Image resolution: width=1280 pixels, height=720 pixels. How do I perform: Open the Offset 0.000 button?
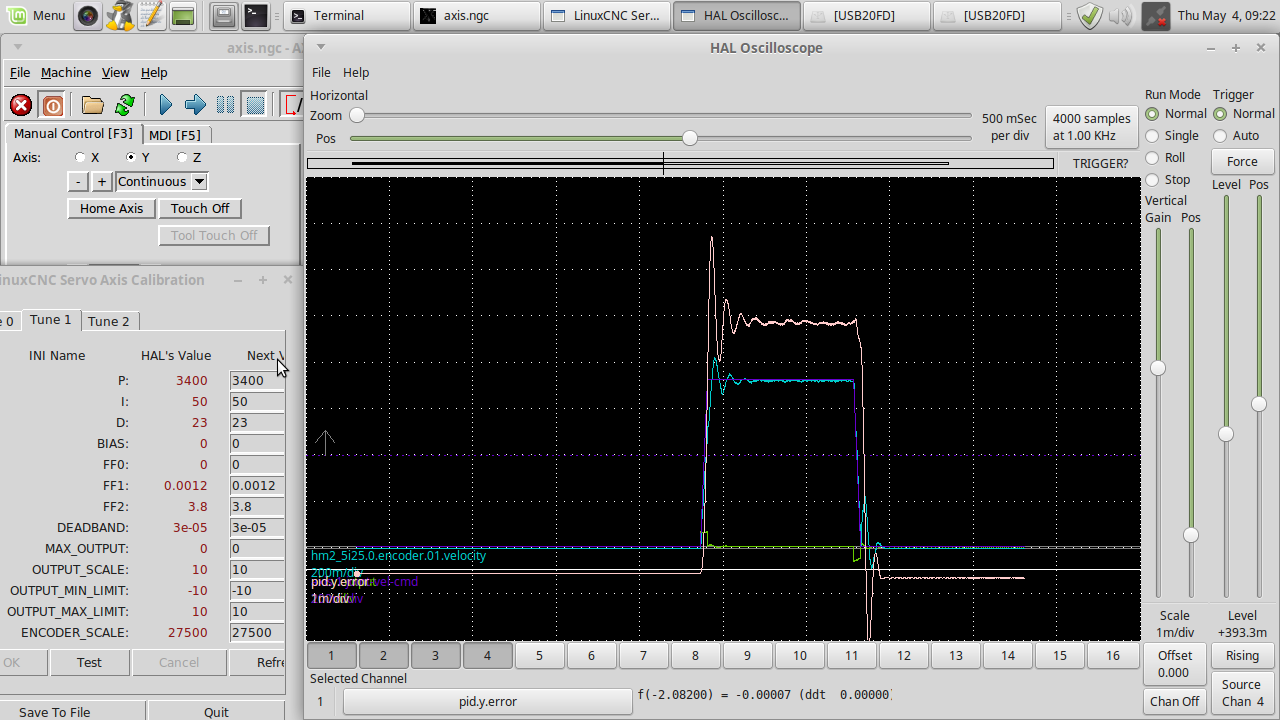coord(1175,664)
